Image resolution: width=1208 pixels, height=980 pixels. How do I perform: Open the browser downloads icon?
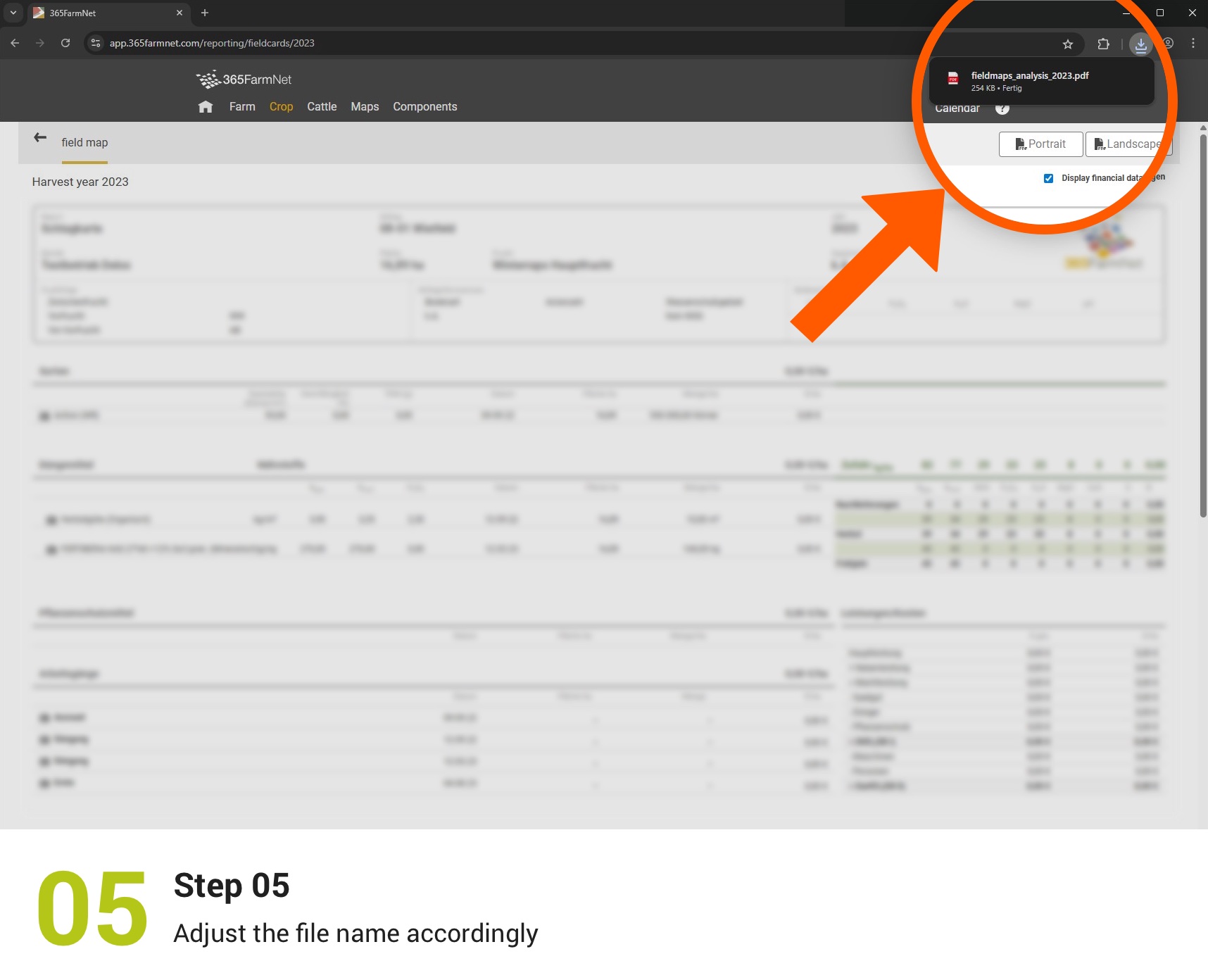point(1140,44)
